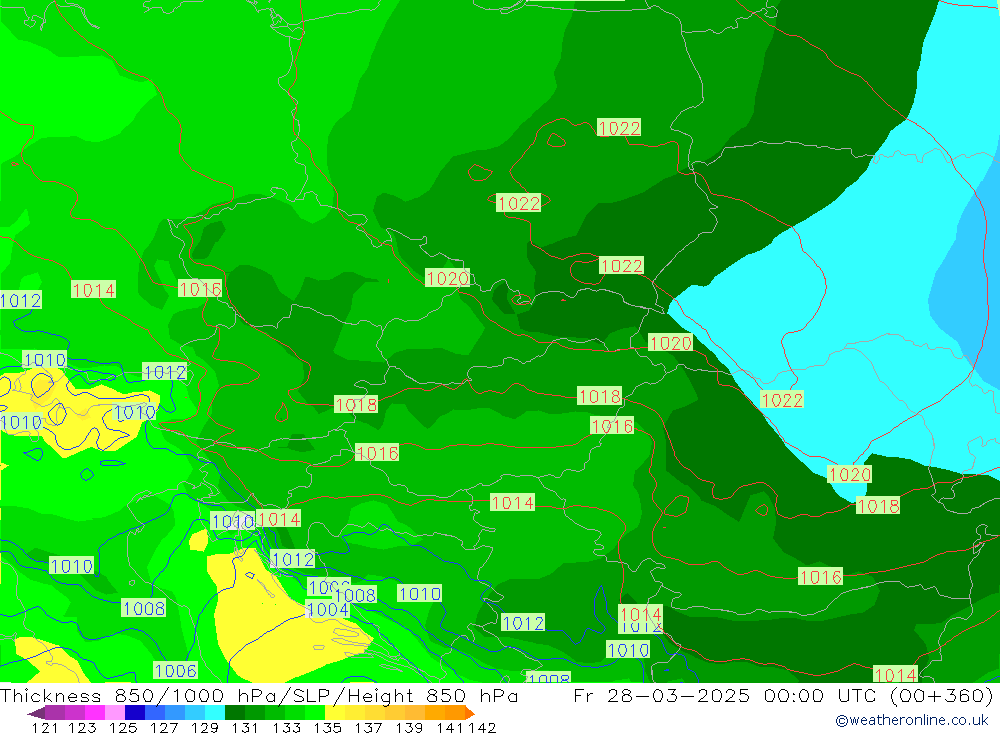Select the light pink 125 legend swatch
This screenshot has height=733, width=1000.
click(115, 713)
